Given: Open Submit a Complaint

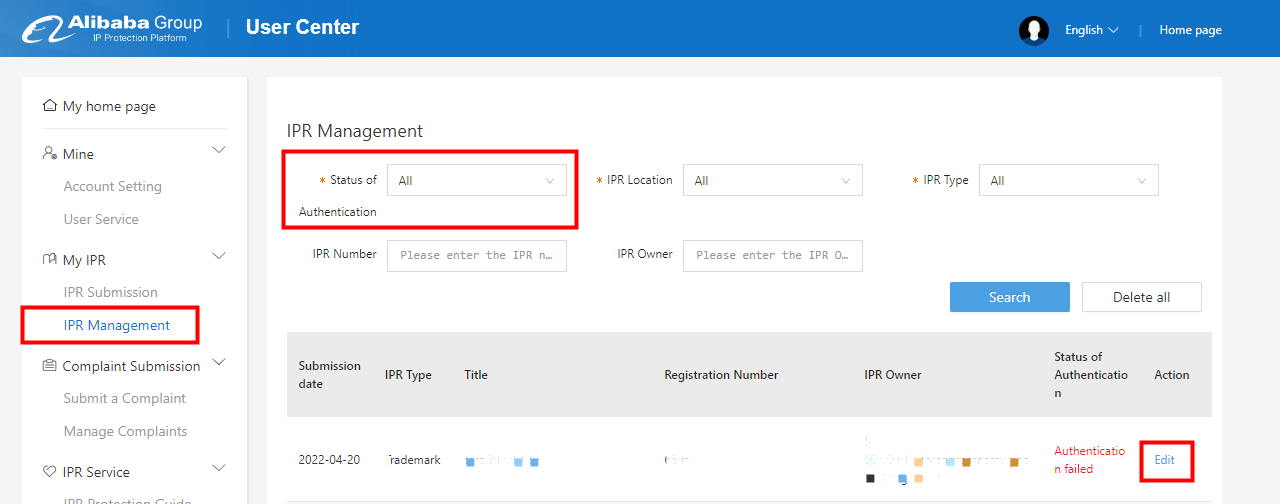Looking at the screenshot, I should [x=124, y=398].
